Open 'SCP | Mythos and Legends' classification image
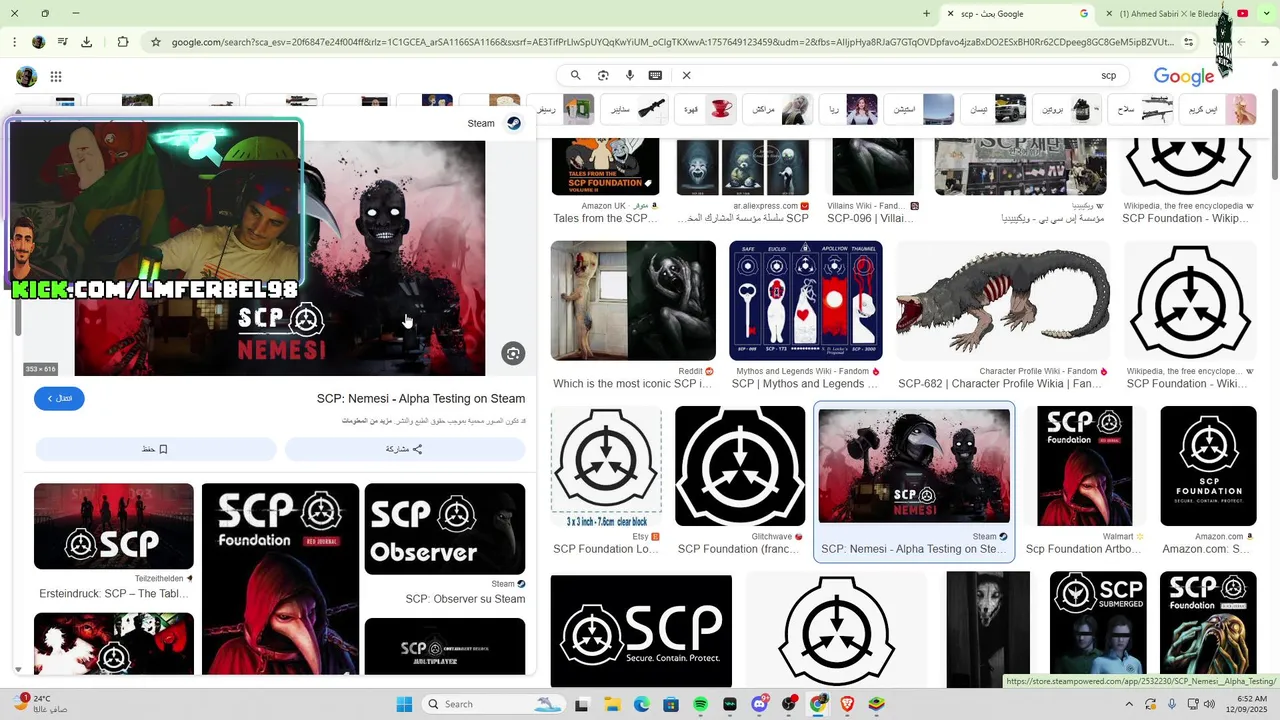Viewport: 1280px width, 720px height. (x=806, y=301)
